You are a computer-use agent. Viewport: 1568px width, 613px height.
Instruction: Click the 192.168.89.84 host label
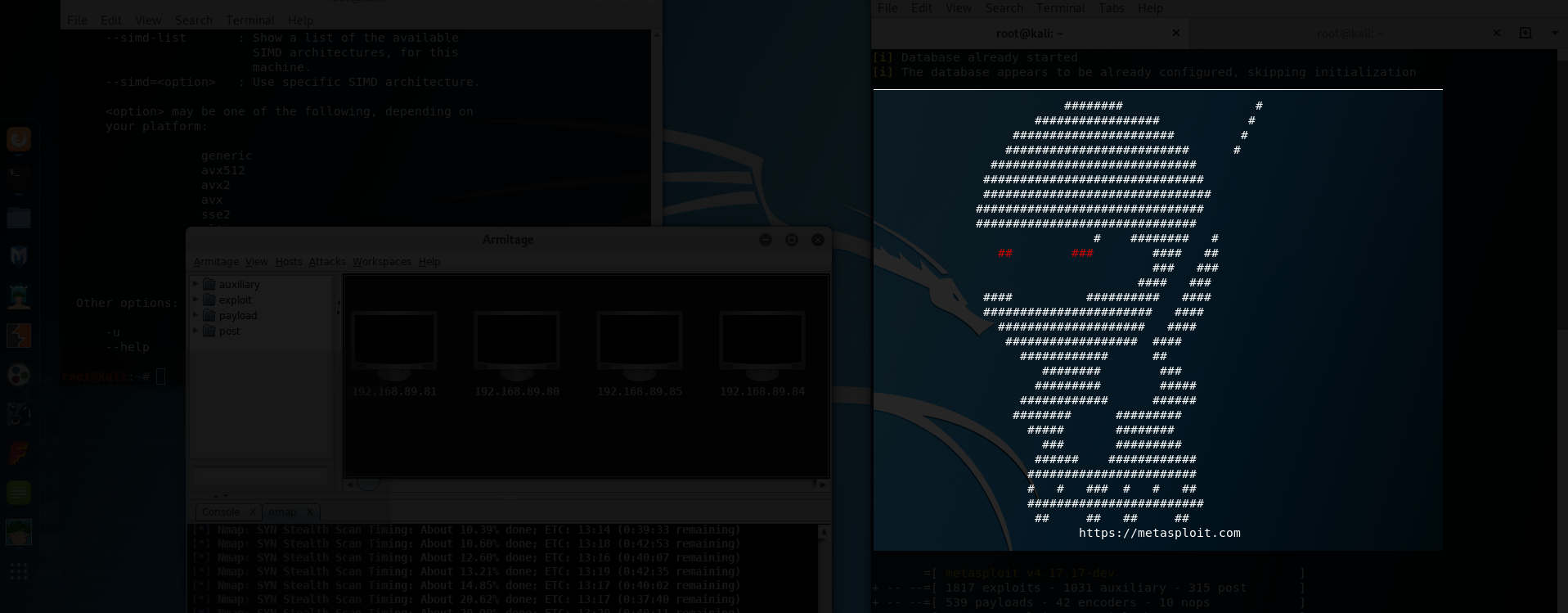click(x=762, y=391)
